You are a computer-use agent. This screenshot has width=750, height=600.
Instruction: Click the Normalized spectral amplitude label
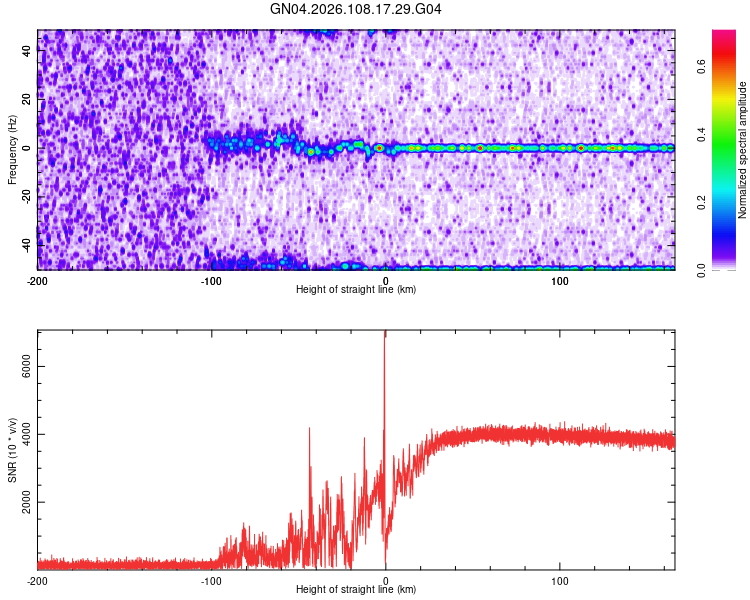[x=742, y=150]
